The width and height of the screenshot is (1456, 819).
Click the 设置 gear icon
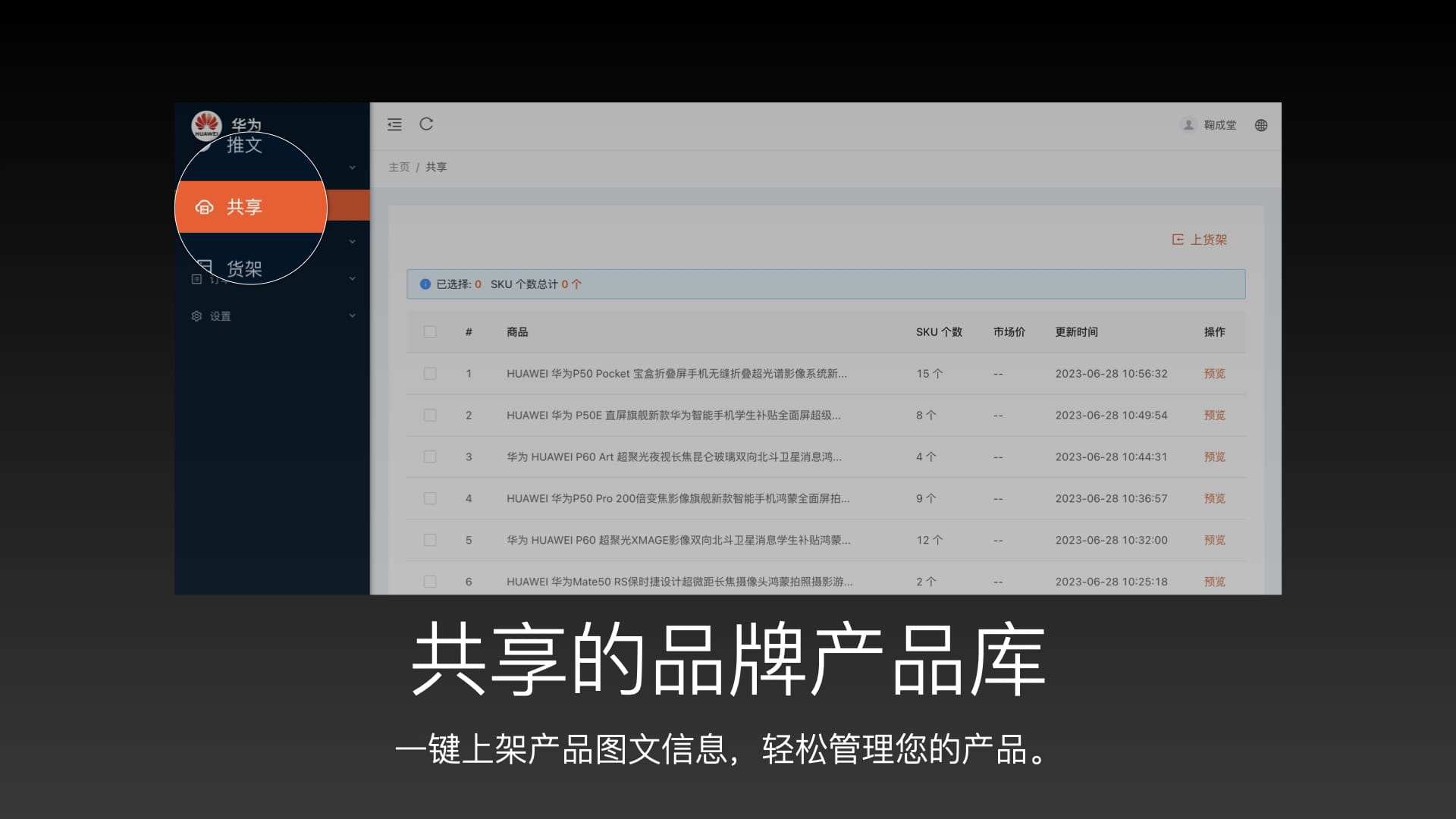click(x=196, y=316)
